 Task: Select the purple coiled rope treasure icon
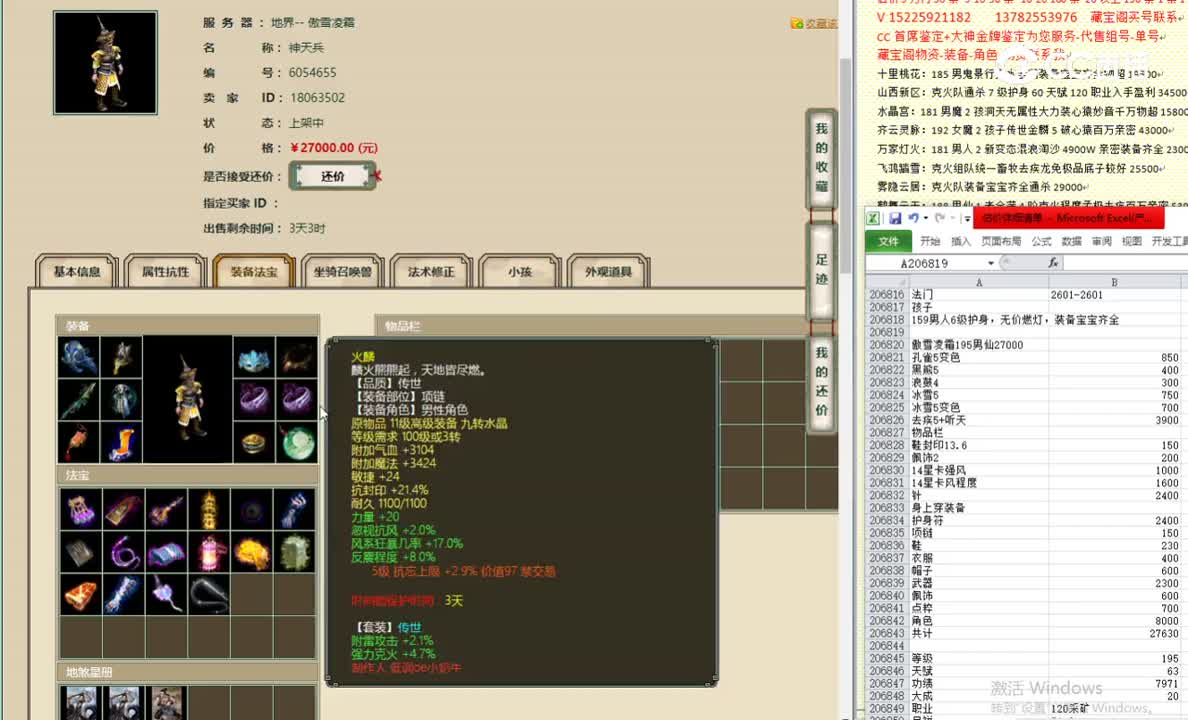pos(123,552)
